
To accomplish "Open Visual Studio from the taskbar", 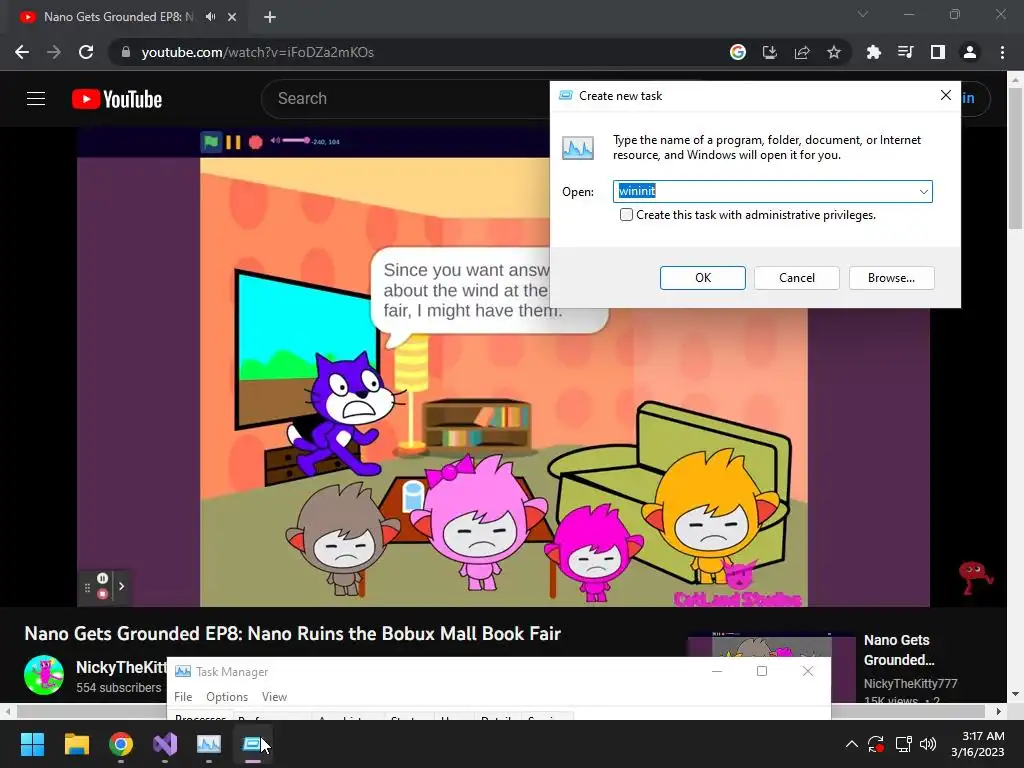I will [165, 744].
